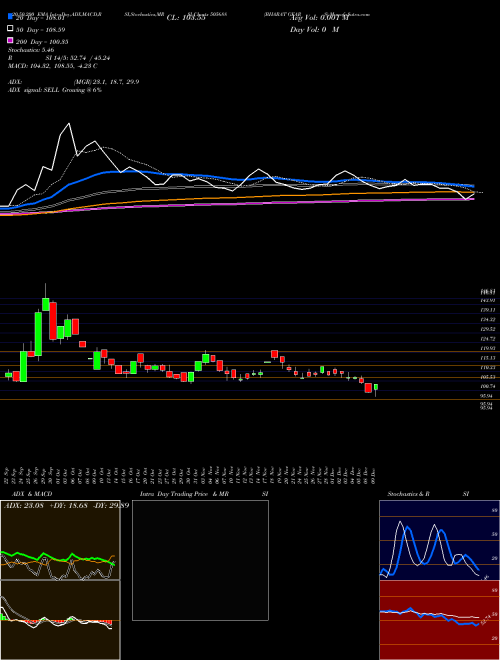500x660 pixels.
Task: Click the Stochastics 5.46 reading
Action: (31, 50)
